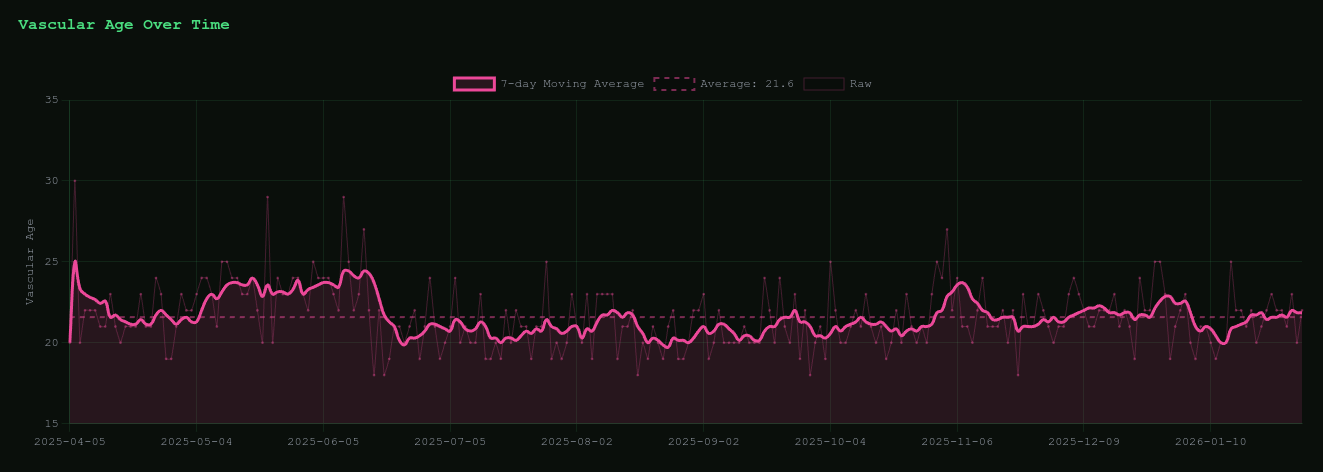This screenshot has width=1323, height=472.
Task: Select the 2025-10-04 x-axis date label
Action: click(x=830, y=440)
